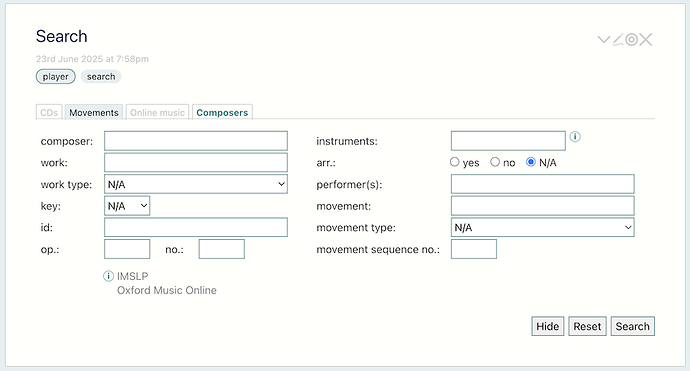Viewport: 690px width, 371px height.
Task: Switch to the Composers tab
Action: [x=222, y=112]
